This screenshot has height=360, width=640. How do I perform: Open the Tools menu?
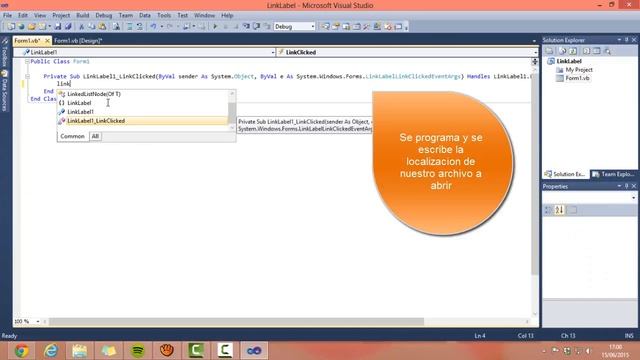click(x=164, y=16)
